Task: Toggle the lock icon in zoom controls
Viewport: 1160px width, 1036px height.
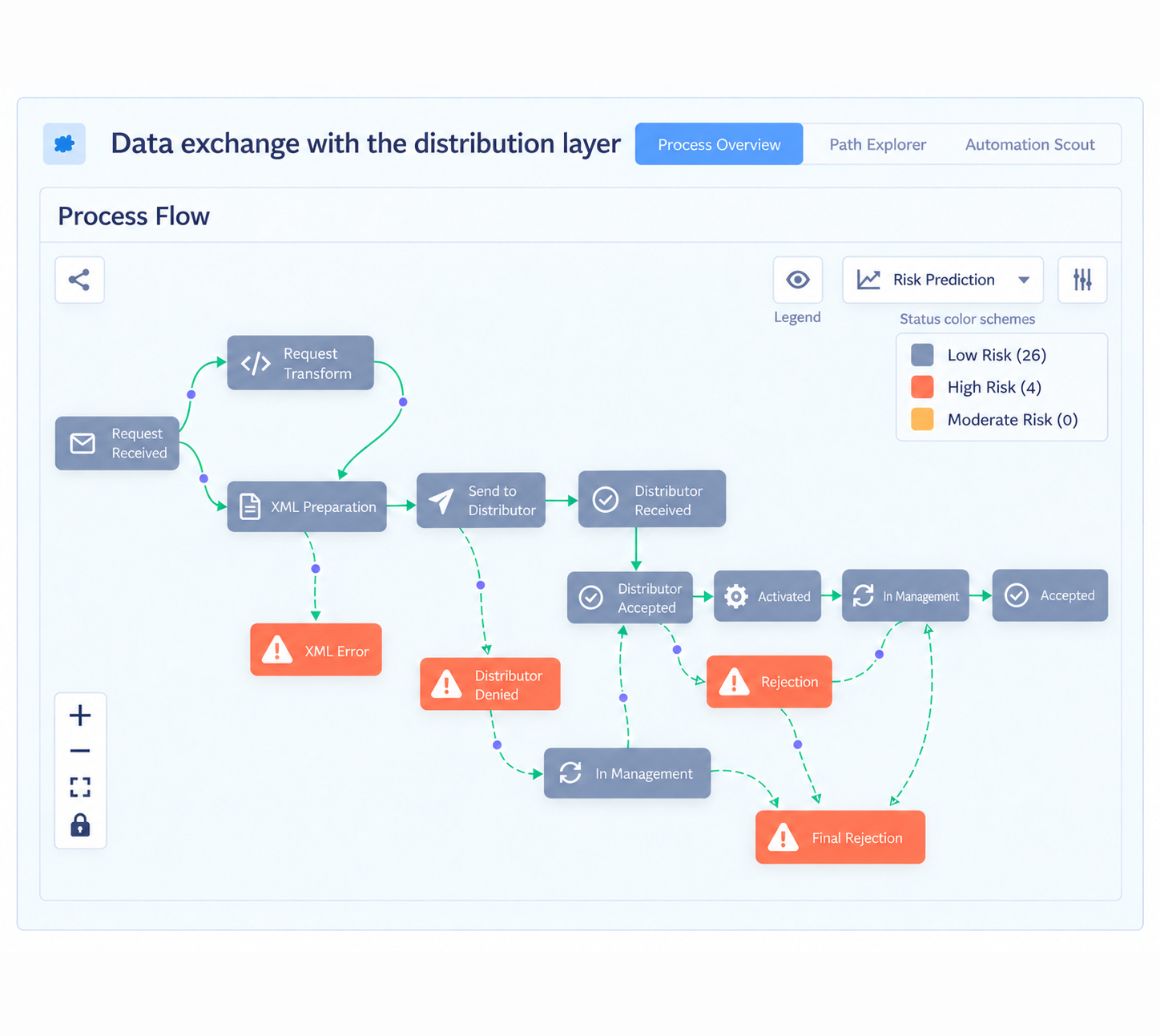Action: pyautogui.click(x=80, y=824)
